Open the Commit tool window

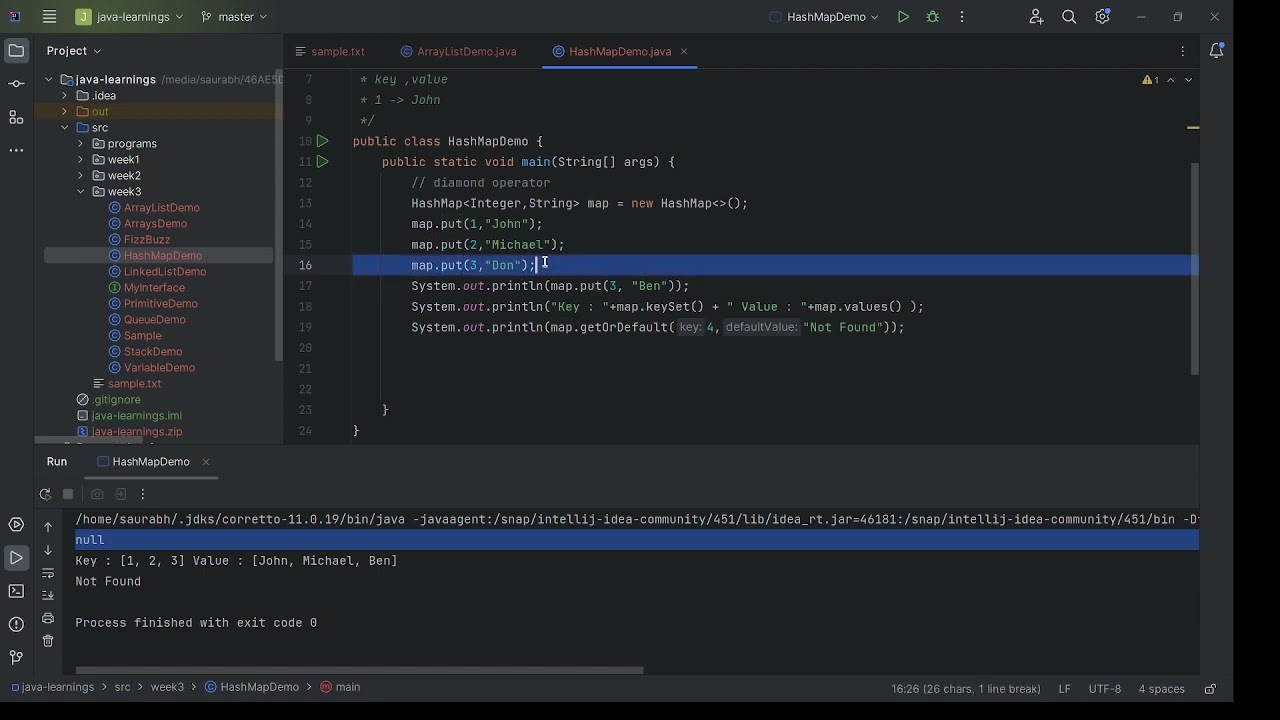tap(16, 84)
